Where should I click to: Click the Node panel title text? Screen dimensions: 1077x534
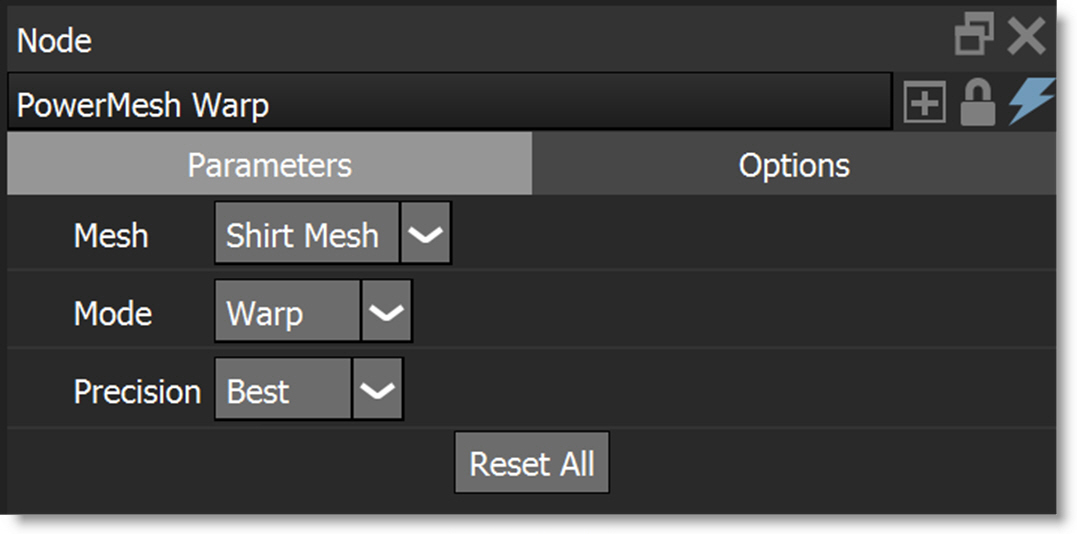[55, 41]
